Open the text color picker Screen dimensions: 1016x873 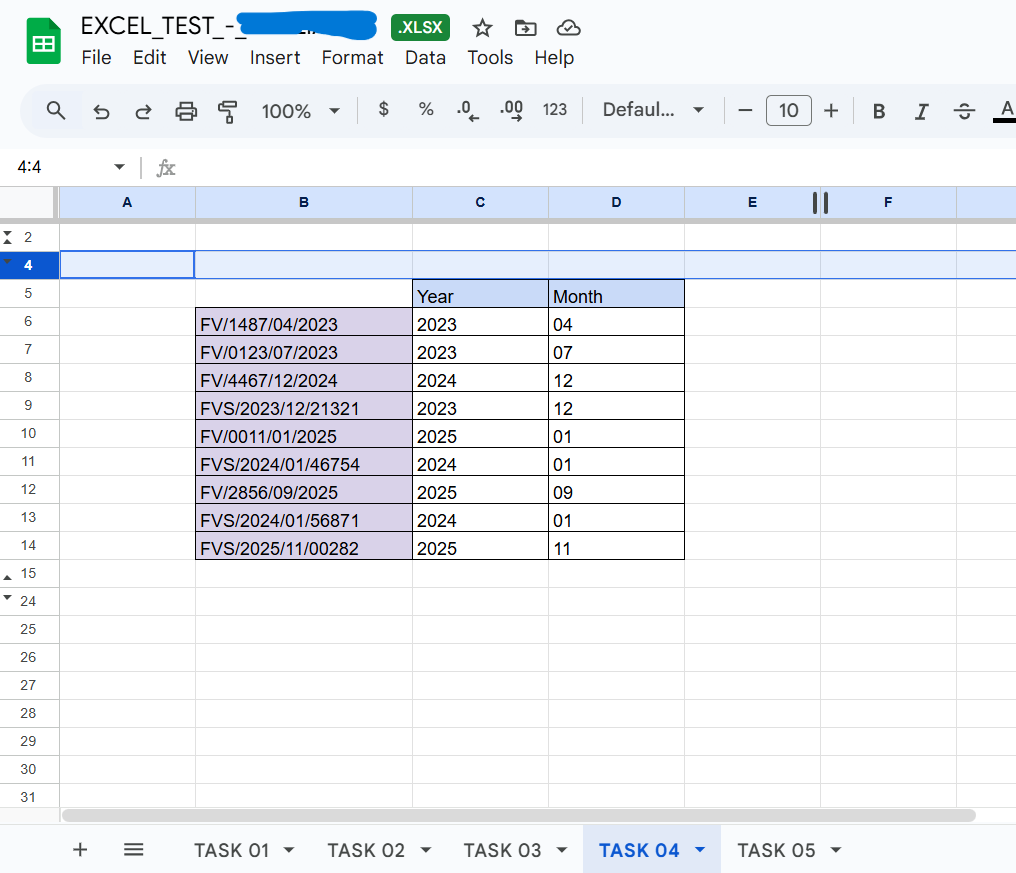(1005, 111)
